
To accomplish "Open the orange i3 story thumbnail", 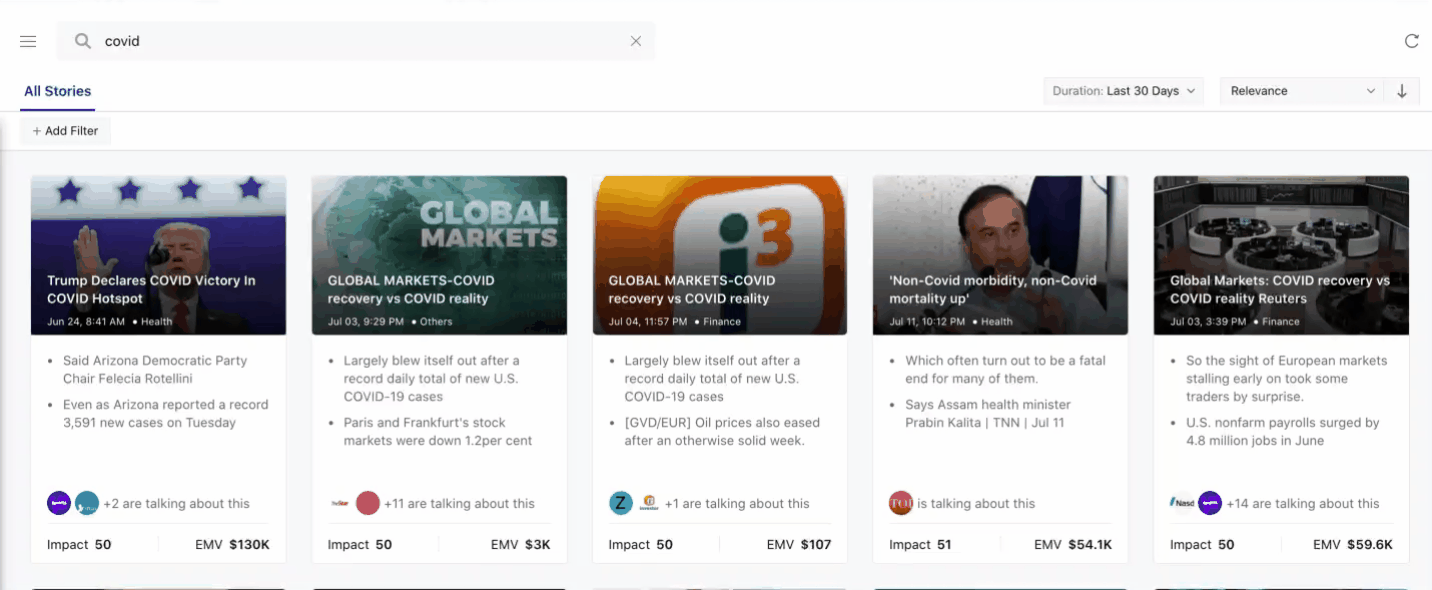I will (720, 255).
